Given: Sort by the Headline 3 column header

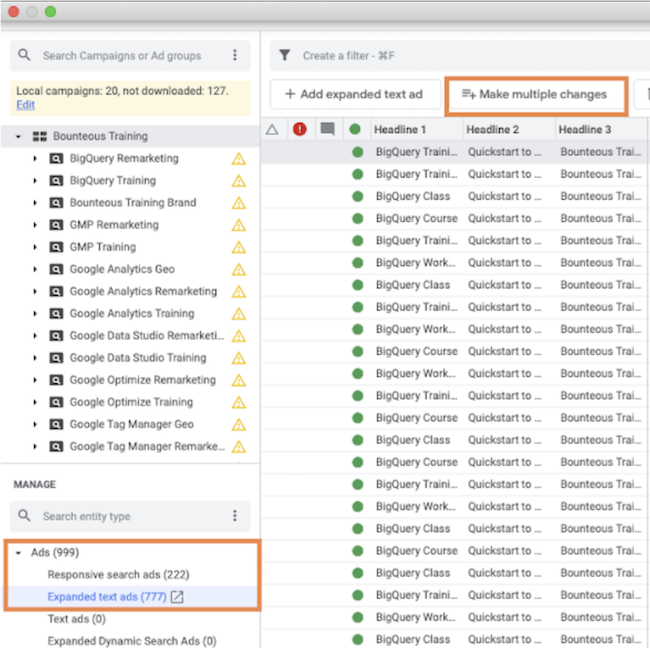Looking at the screenshot, I should pos(601,129).
